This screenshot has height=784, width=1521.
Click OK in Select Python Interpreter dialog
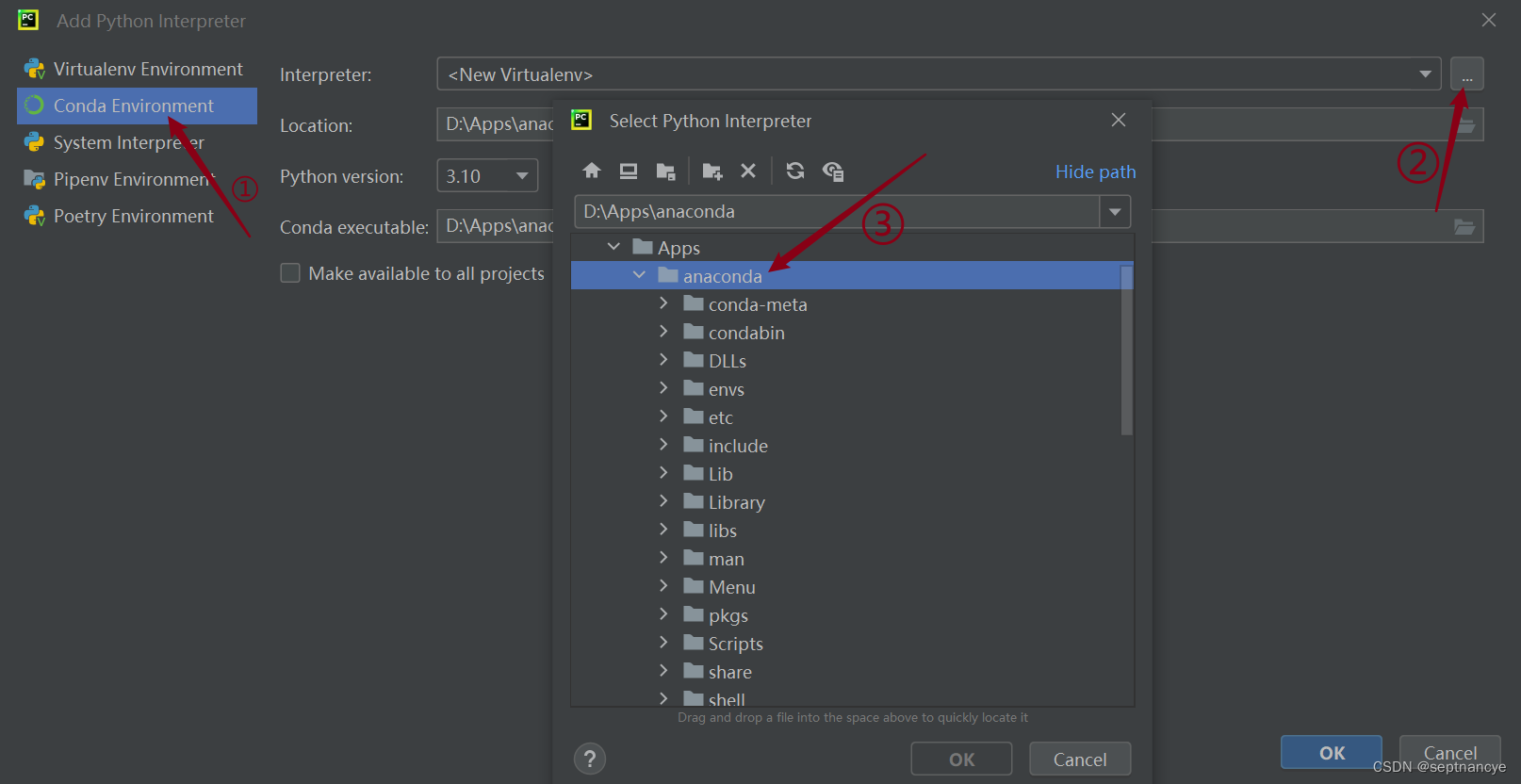point(961,759)
